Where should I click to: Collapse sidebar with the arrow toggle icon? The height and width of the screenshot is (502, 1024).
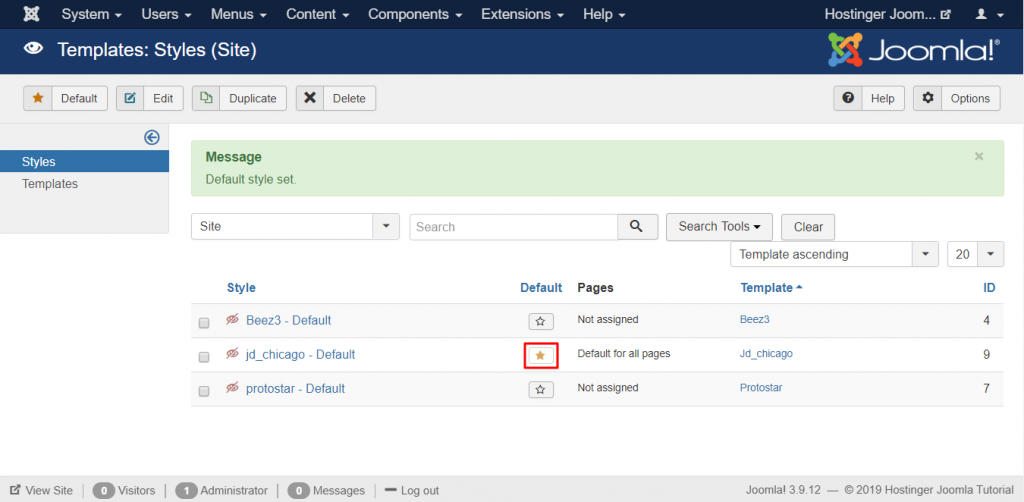152,138
